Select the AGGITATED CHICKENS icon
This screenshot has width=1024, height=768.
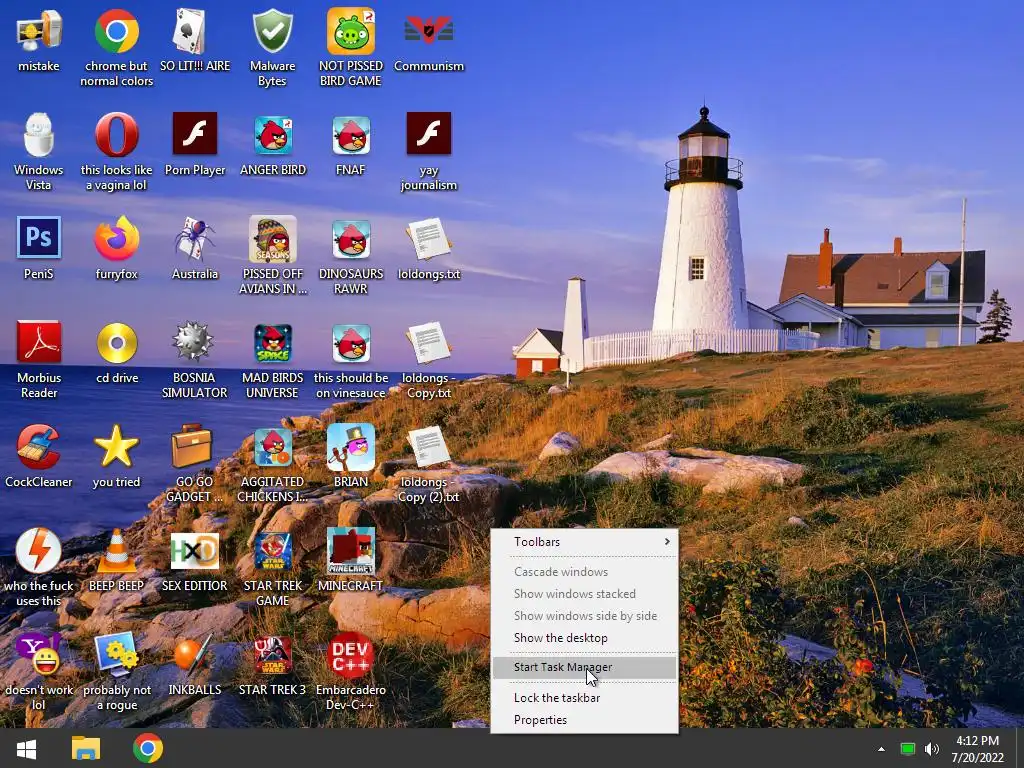point(272,448)
